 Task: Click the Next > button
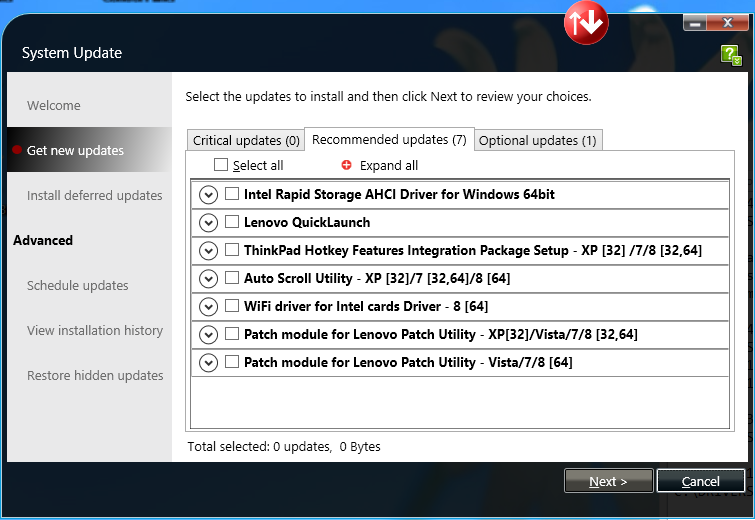tap(609, 481)
